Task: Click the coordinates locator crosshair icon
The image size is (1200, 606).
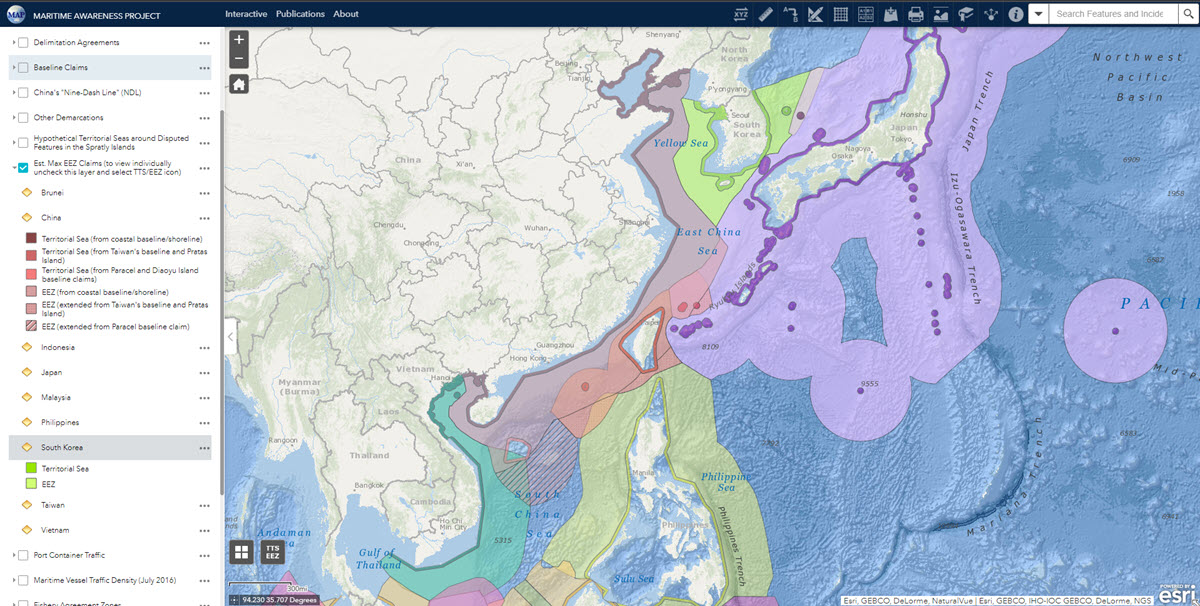Action: [x=235, y=600]
